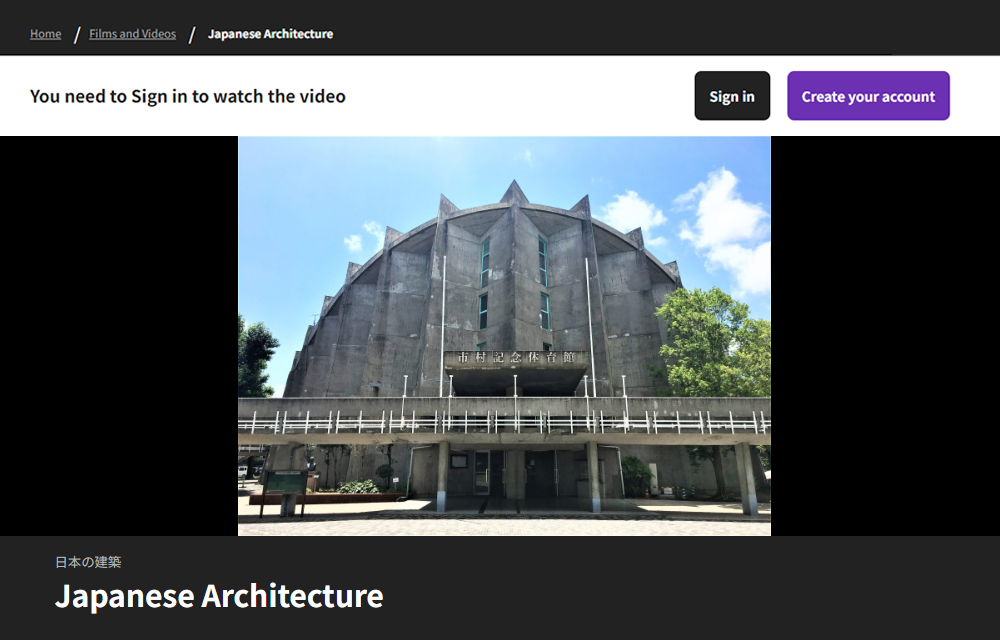Click the 'You need to Sign in' message

(188, 96)
